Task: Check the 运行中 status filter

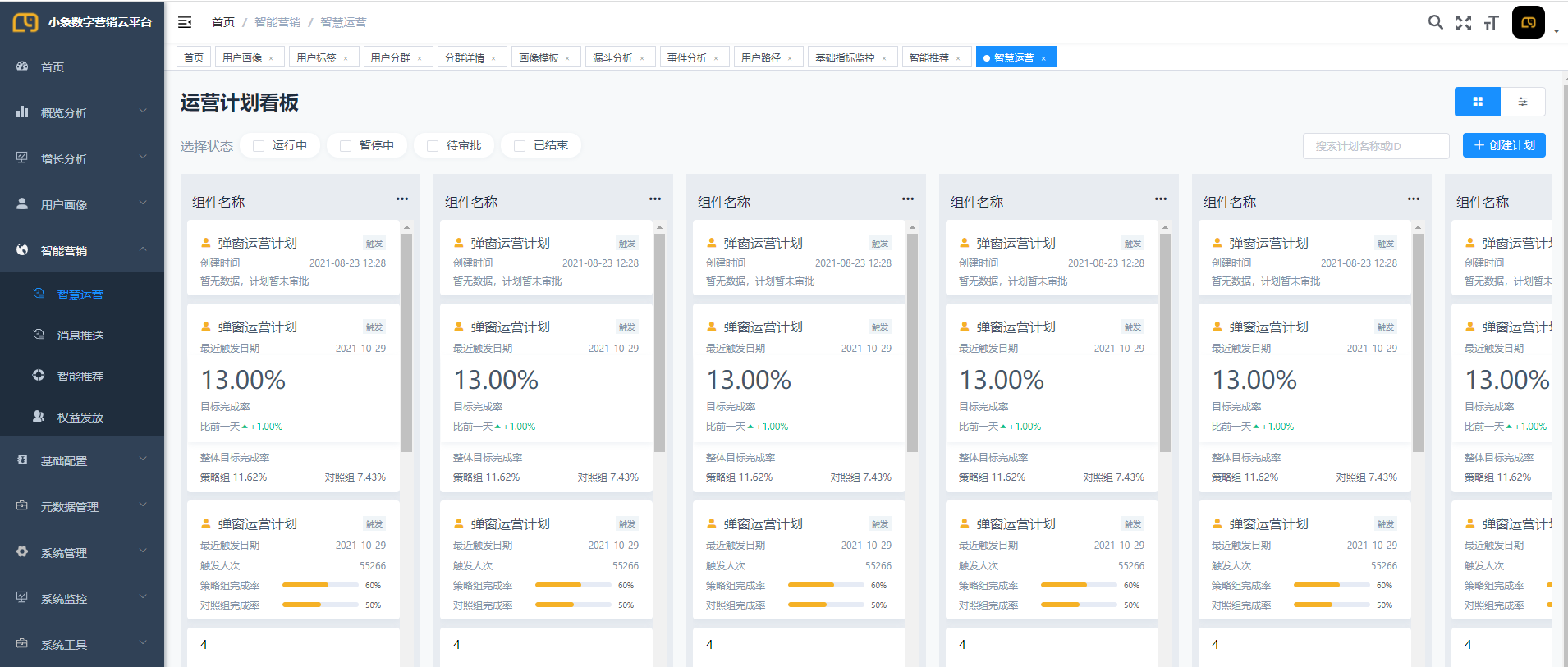Action: coord(259,146)
